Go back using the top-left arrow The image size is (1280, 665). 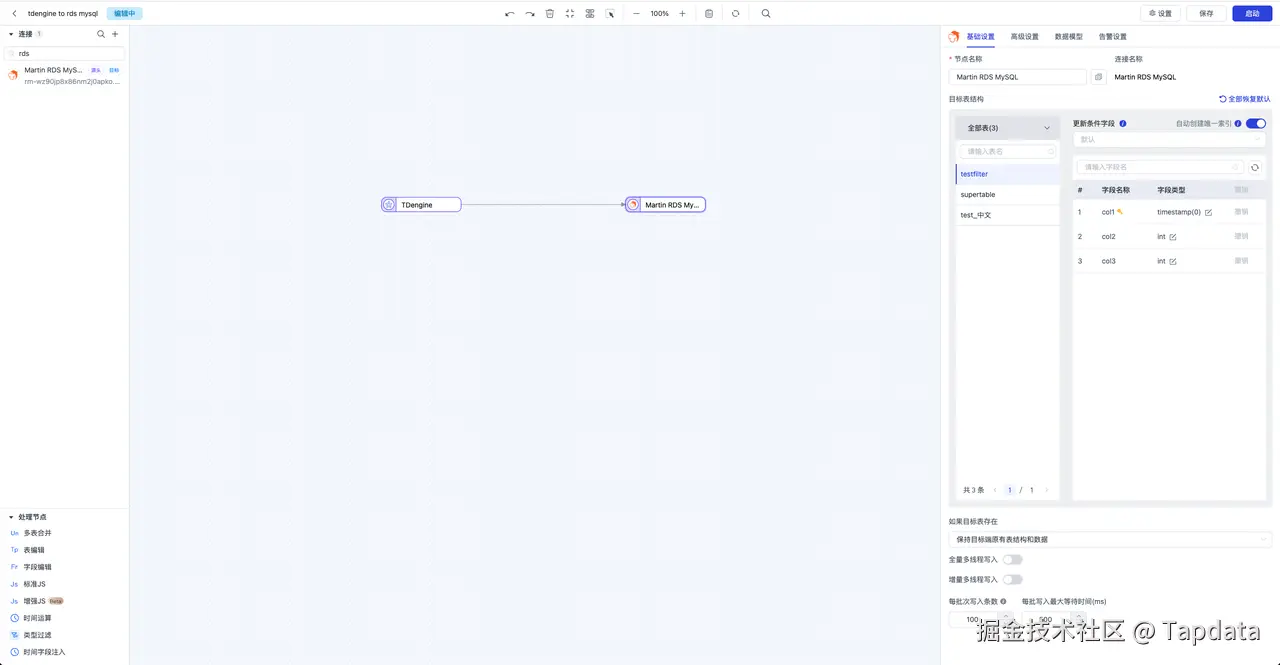14,14
